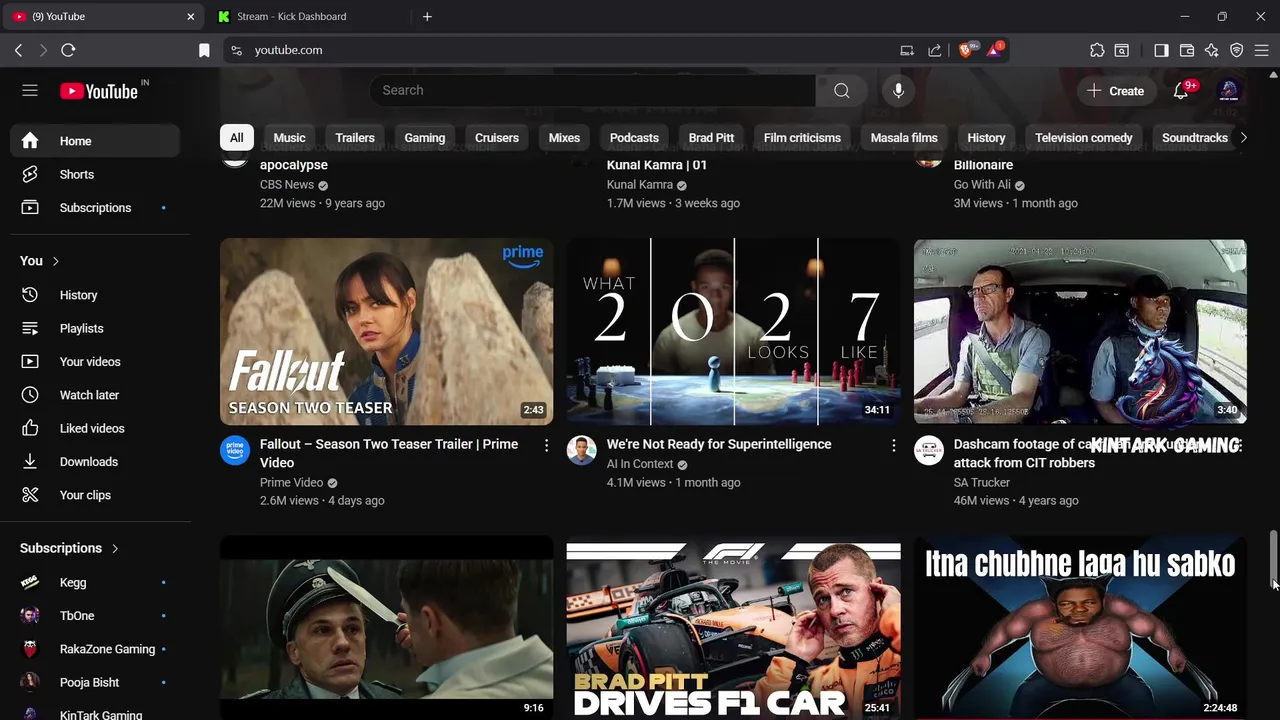Click the search magnifier button
1280x720 pixels.
coord(842,90)
